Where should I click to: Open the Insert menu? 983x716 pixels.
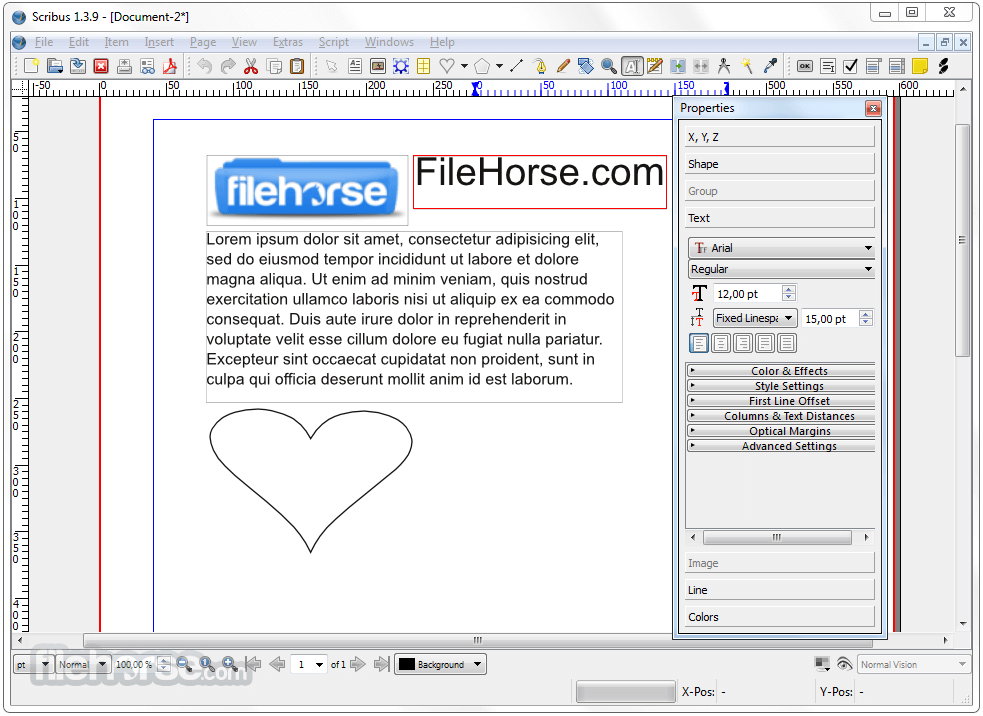click(159, 42)
